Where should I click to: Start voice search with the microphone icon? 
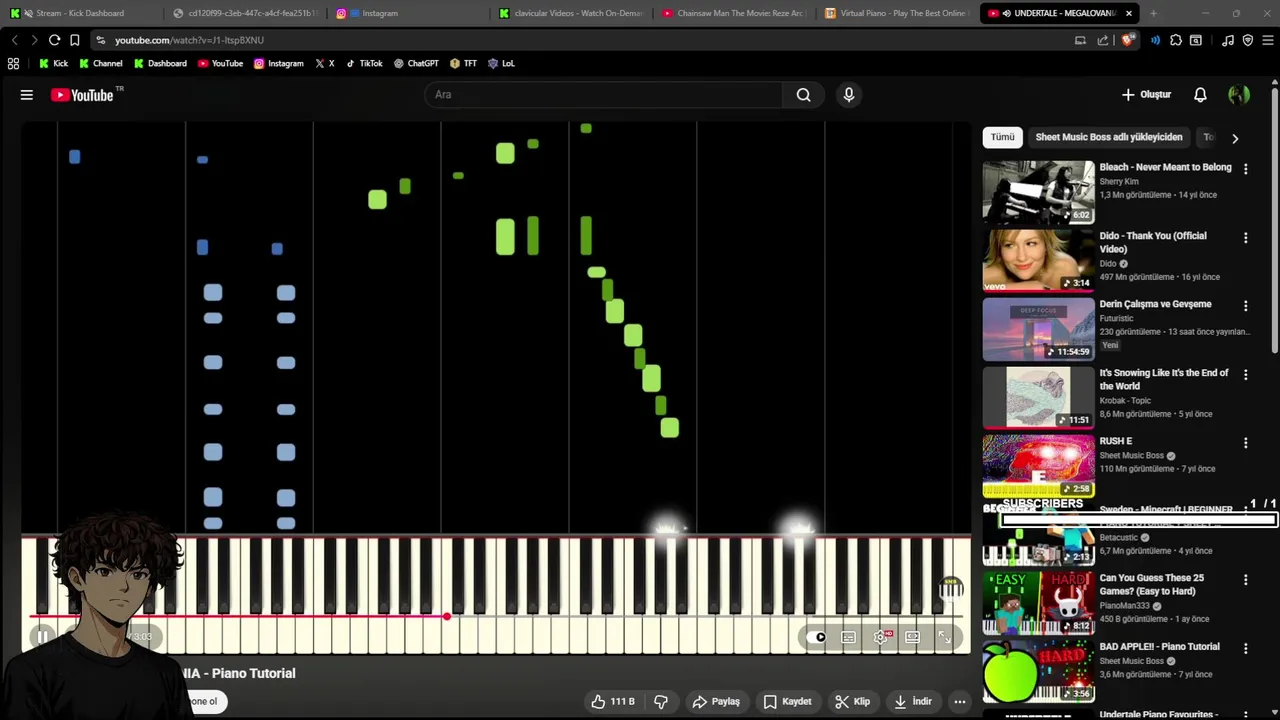849,95
